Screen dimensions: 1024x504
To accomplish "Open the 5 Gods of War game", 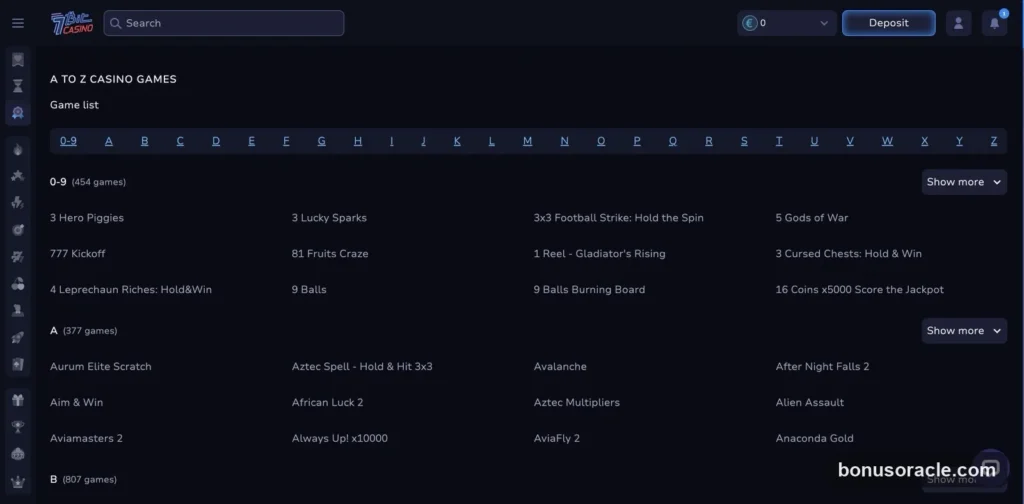I will point(812,218).
